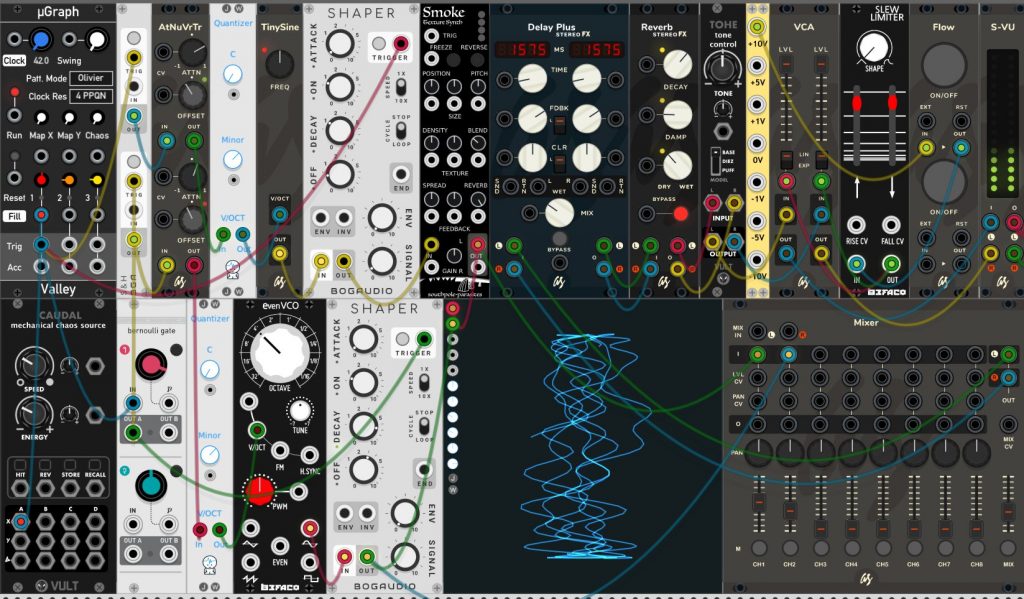
Task: Click the Mixer MIX CV jack
Action: click(x=1008, y=425)
